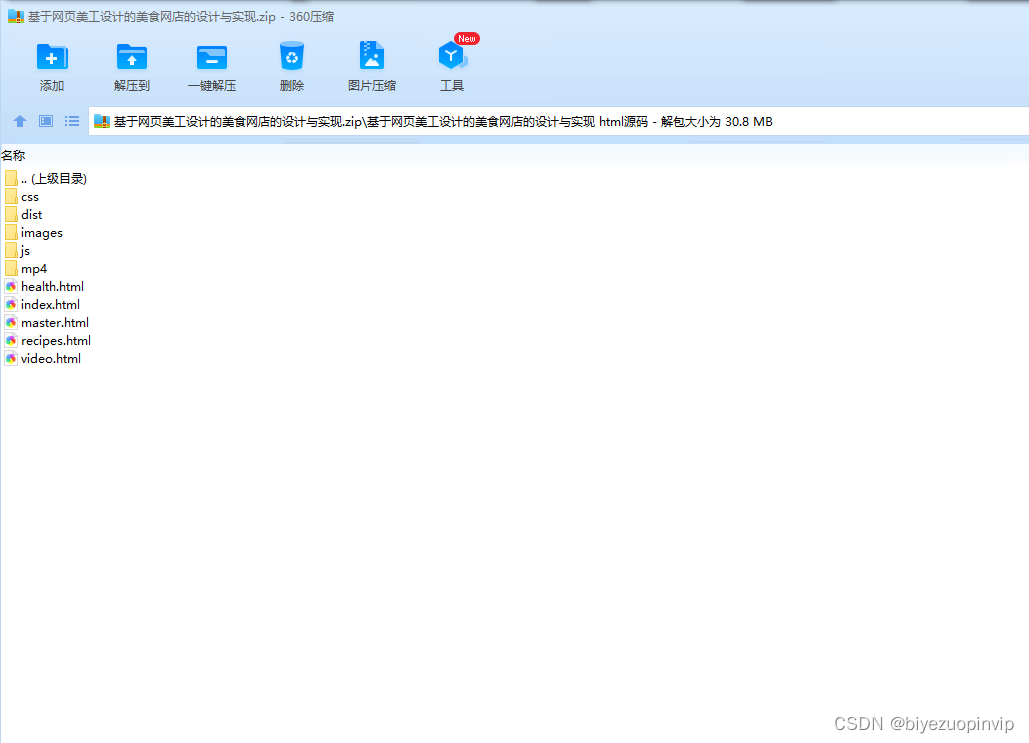
Task: Select the index.html file
Action: [42, 305]
